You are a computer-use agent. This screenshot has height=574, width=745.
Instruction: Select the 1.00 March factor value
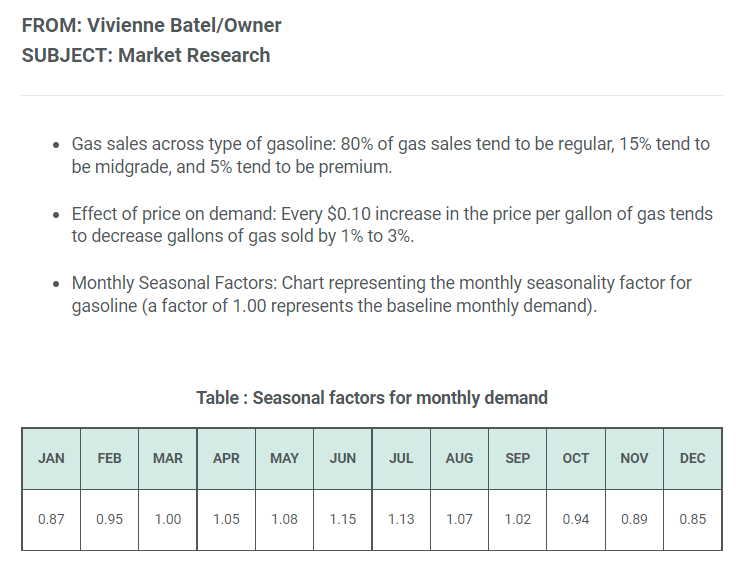(x=168, y=519)
